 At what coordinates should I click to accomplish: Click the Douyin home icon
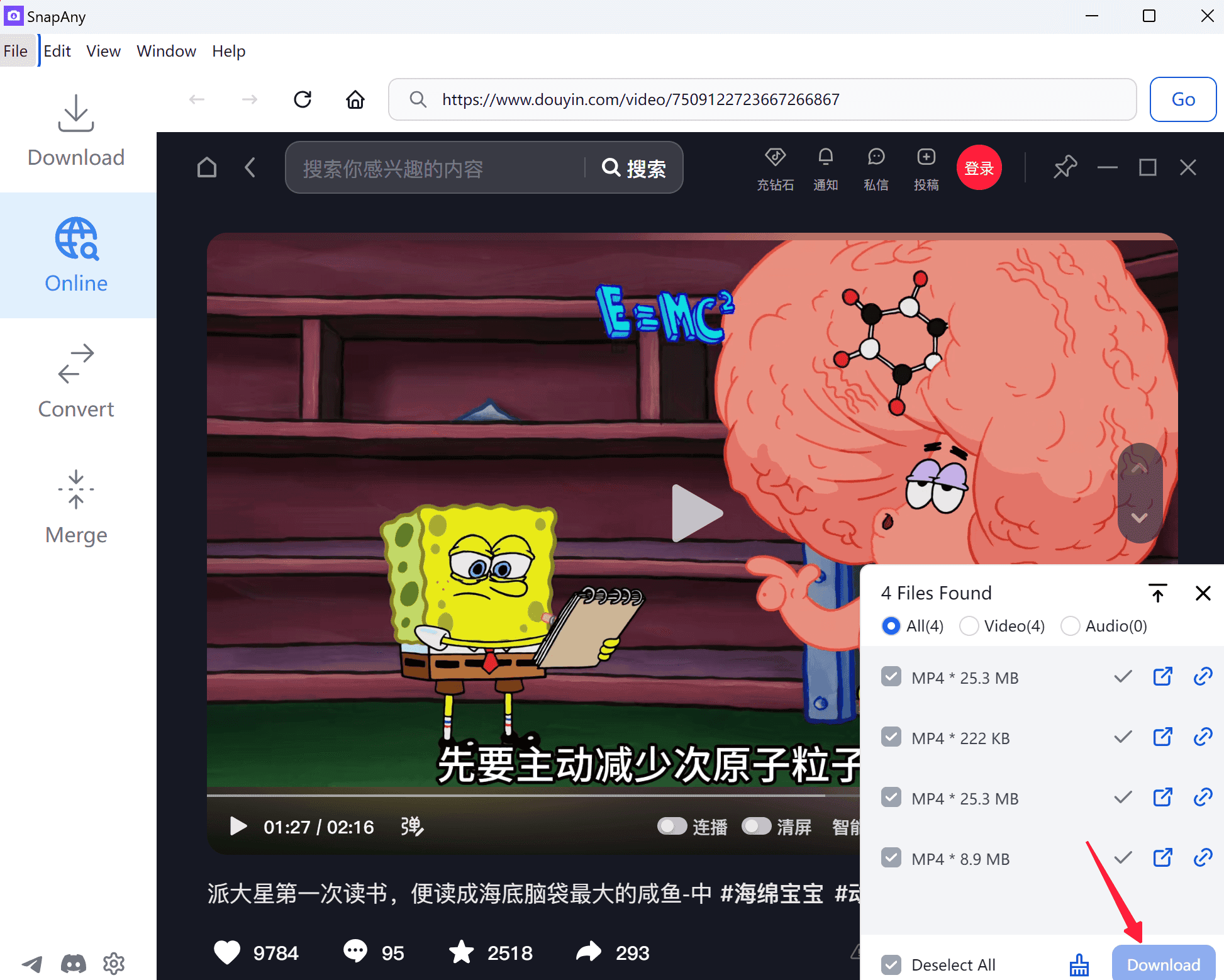click(207, 167)
